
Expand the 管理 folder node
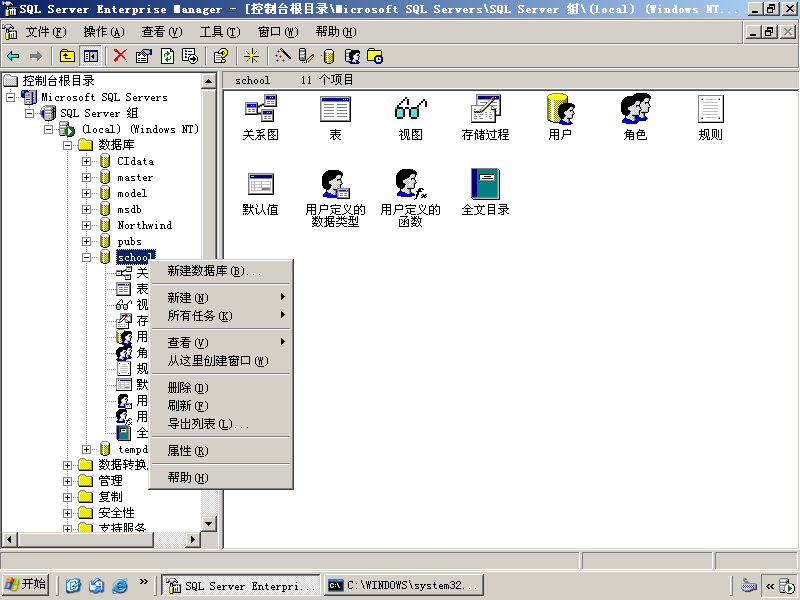click(67, 481)
